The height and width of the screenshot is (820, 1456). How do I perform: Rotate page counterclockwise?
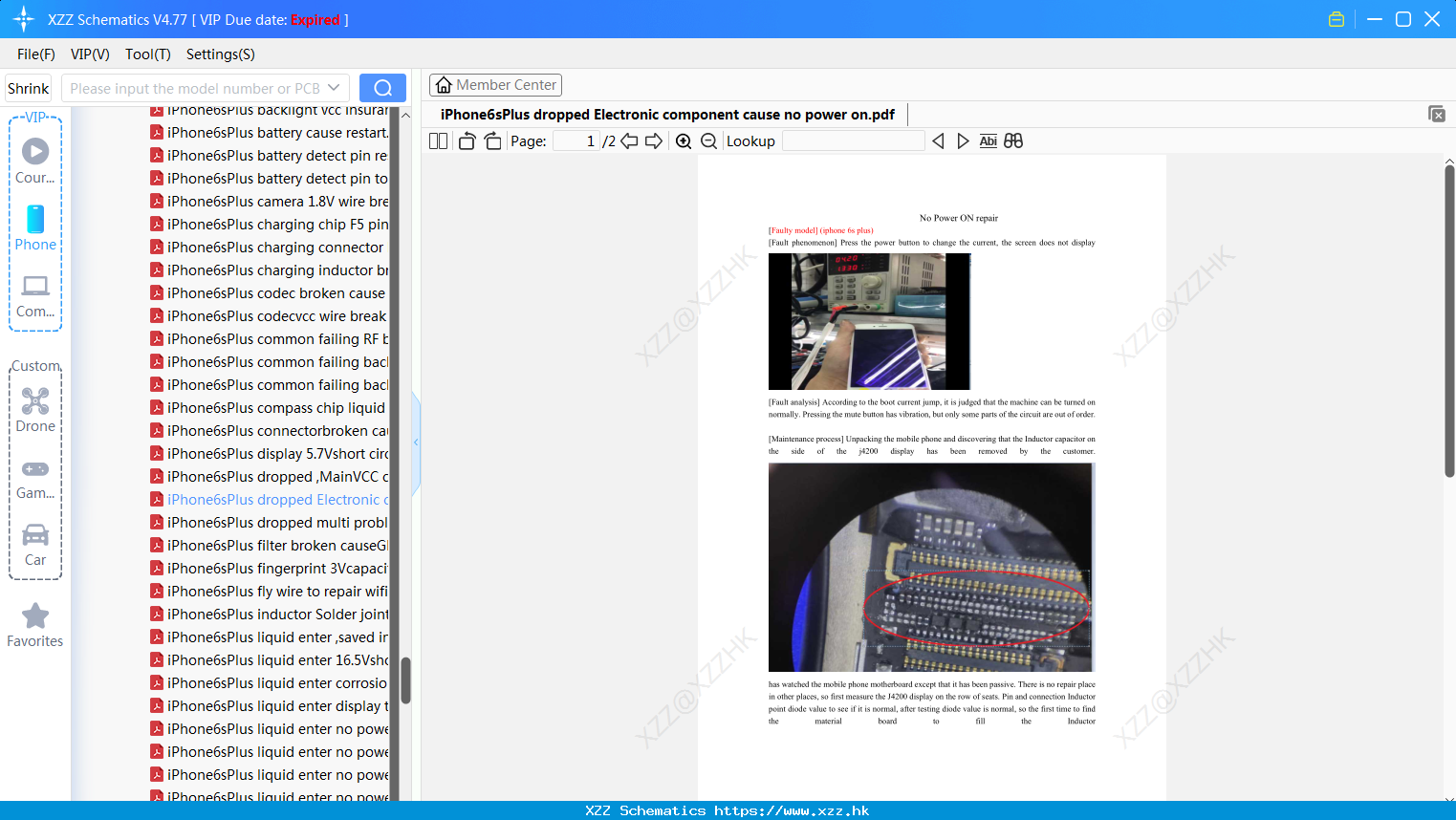coord(467,140)
